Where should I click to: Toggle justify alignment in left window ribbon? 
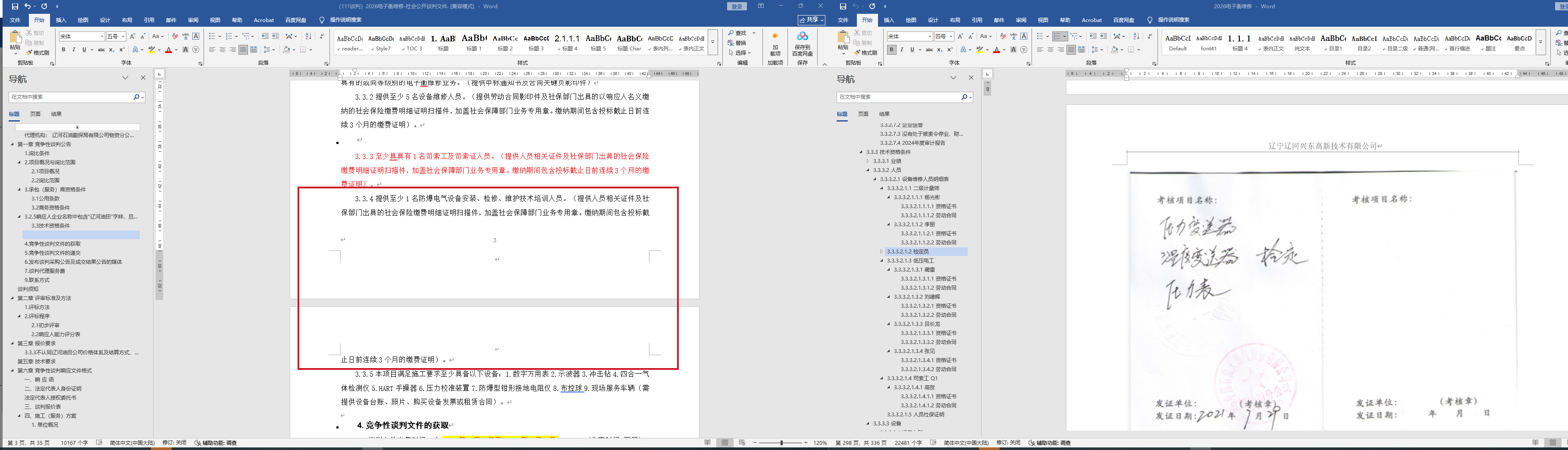[x=243, y=50]
